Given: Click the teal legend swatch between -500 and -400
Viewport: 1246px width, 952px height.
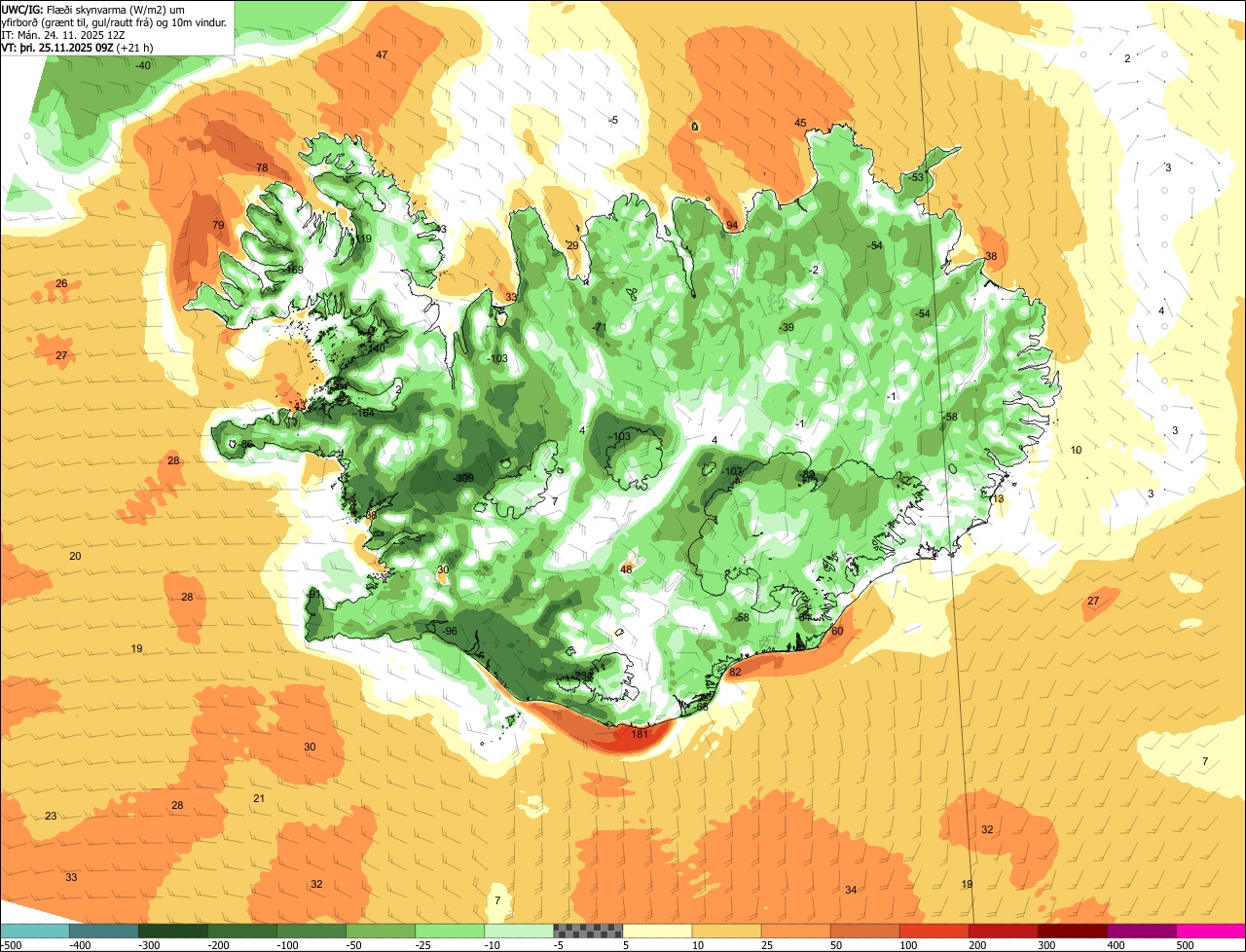Looking at the screenshot, I should pos(34,931).
